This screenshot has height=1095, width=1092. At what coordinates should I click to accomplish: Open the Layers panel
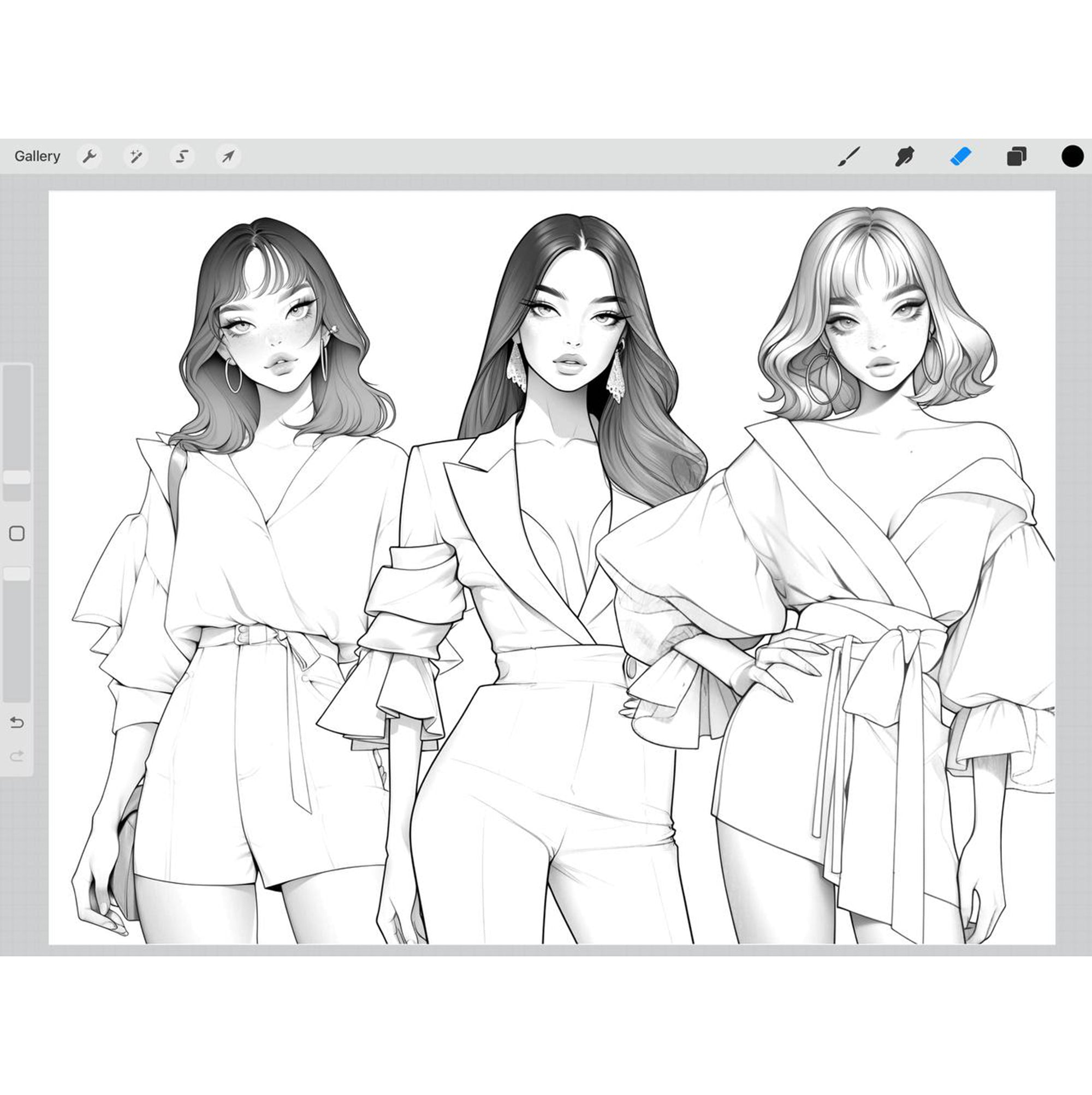(x=1015, y=157)
